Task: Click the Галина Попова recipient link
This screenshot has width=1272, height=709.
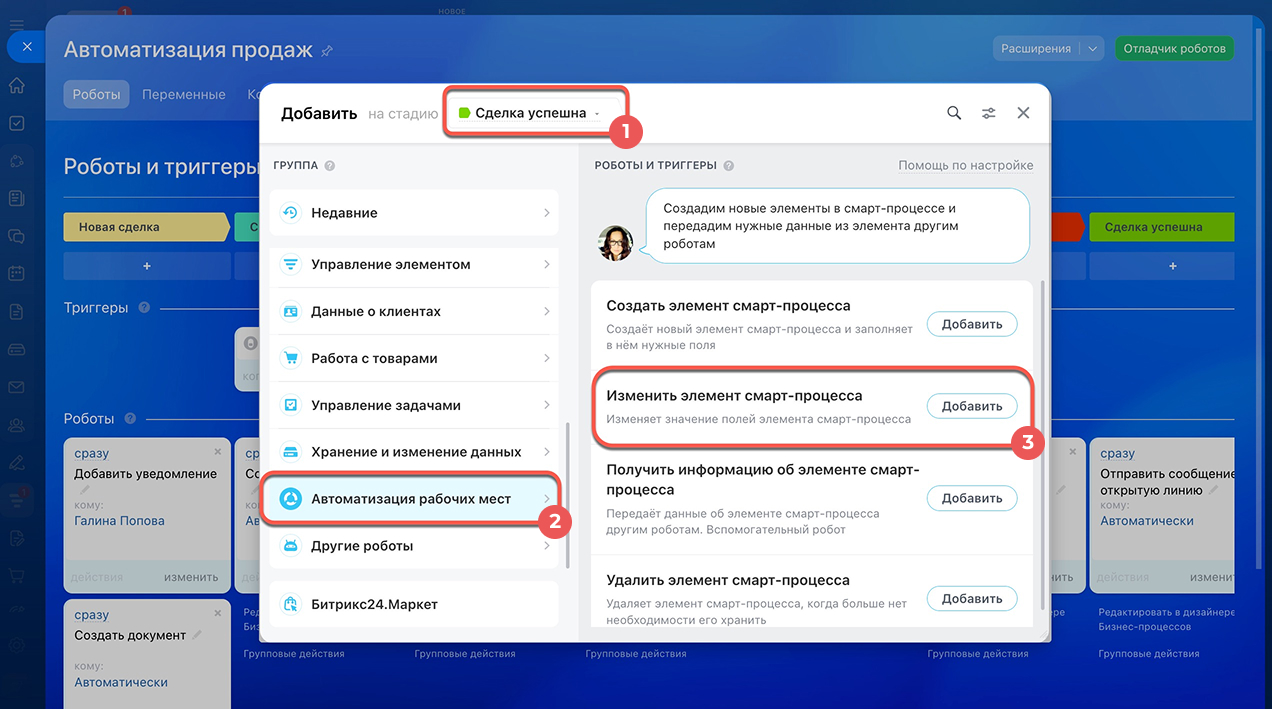Action: click(120, 521)
